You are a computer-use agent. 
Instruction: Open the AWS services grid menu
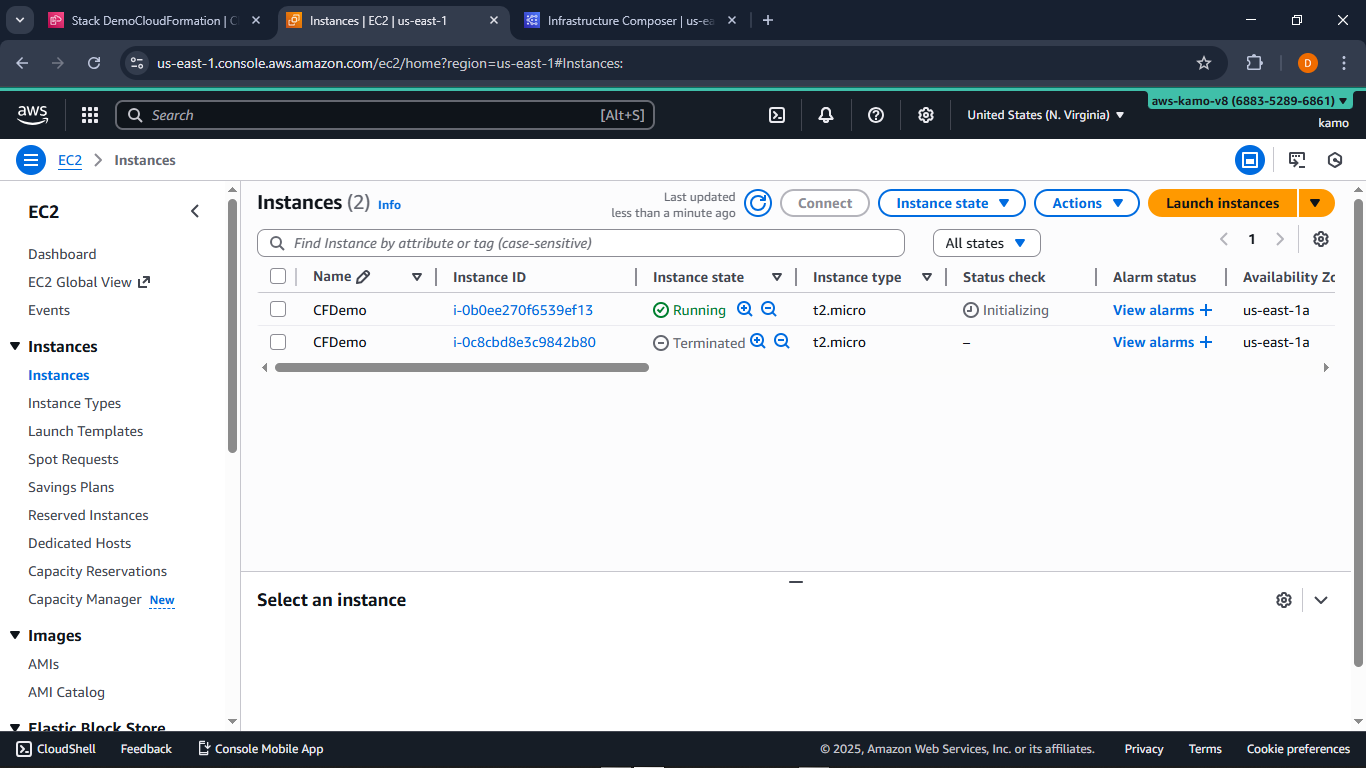click(x=89, y=115)
